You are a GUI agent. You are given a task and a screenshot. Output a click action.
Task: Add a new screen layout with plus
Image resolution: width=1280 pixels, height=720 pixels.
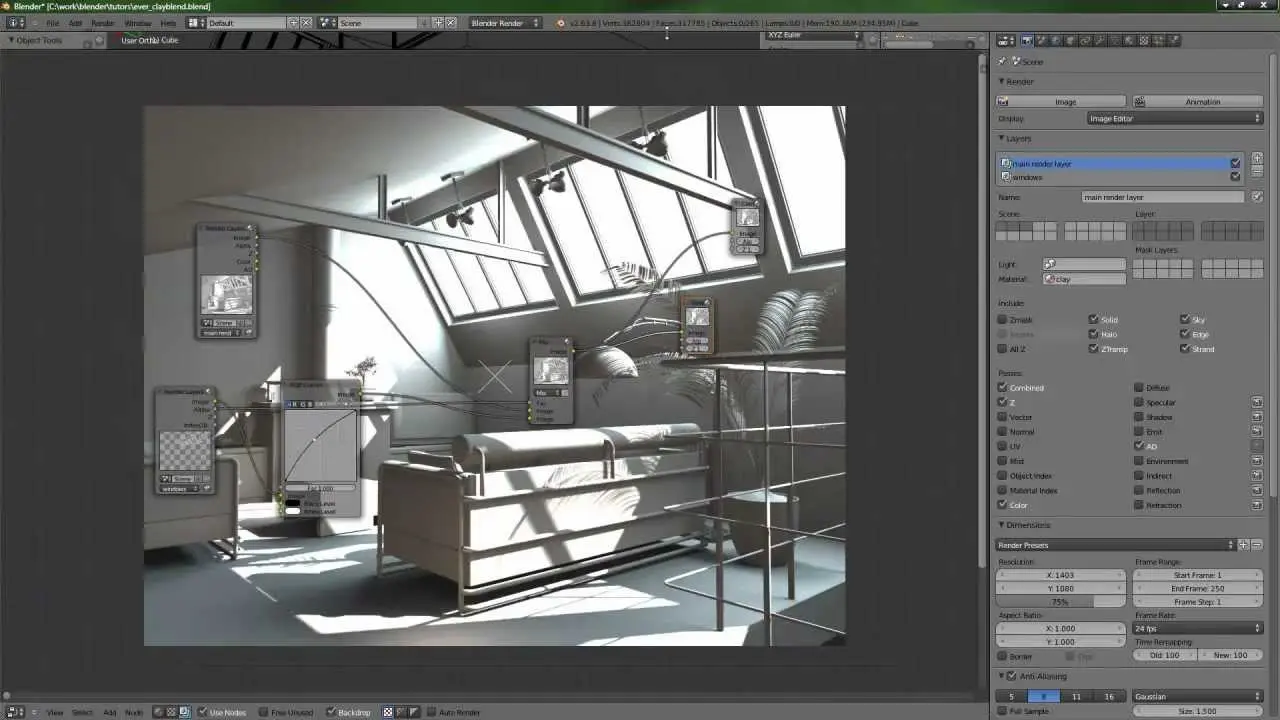[294, 22]
